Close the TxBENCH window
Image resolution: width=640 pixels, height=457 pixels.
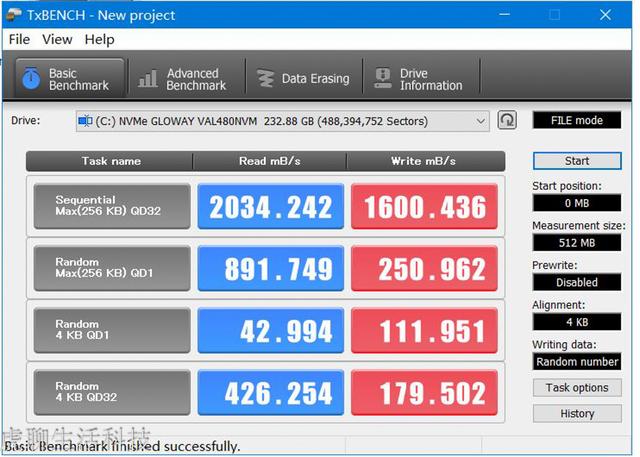click(605, 15)
